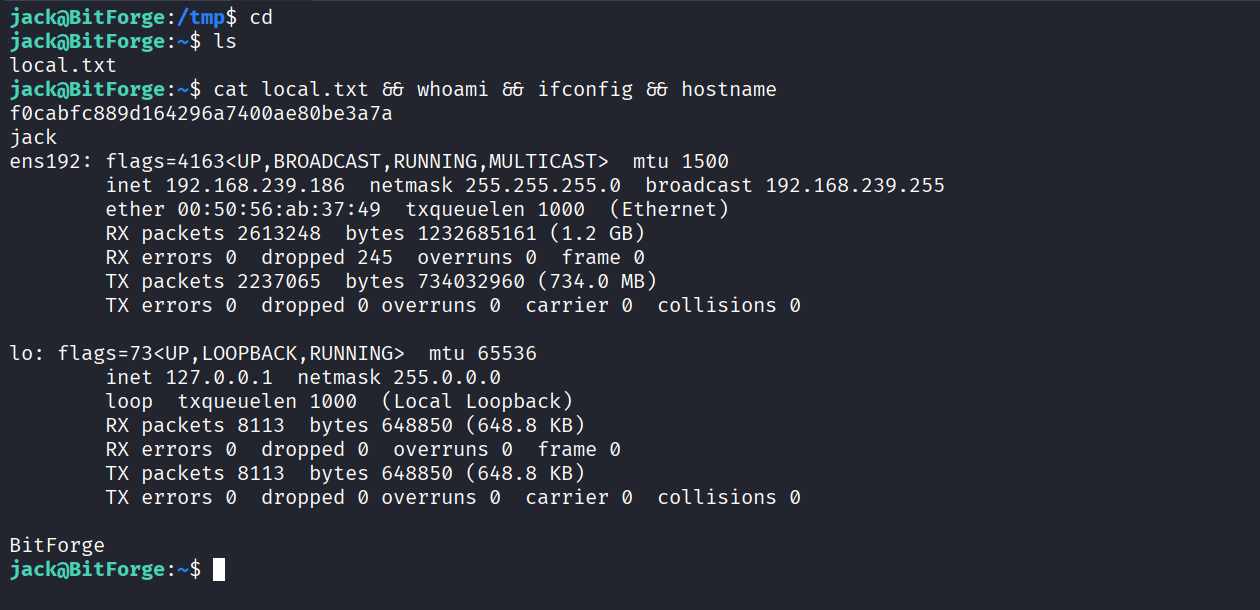
Task: Click the loopback address 127.0.0.1
Action: (x=219, y=378)
